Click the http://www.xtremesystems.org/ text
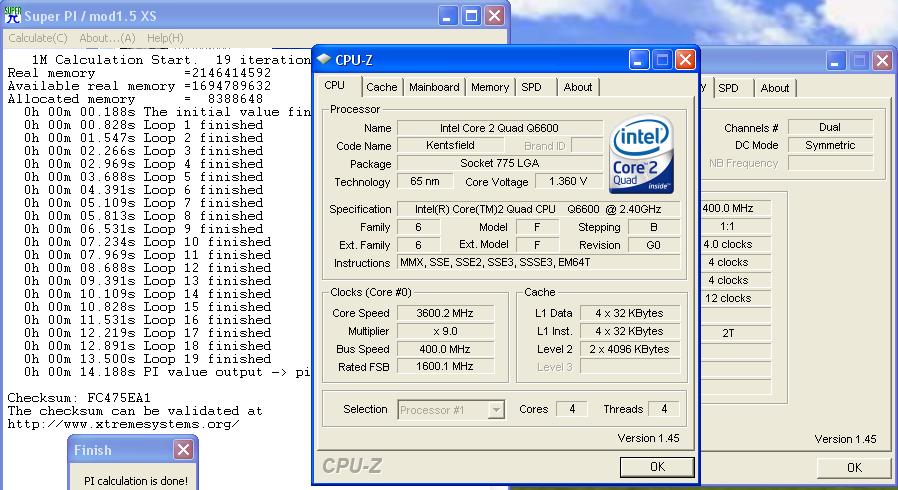This screenshot has height=490, width=898. coord(123,424)
